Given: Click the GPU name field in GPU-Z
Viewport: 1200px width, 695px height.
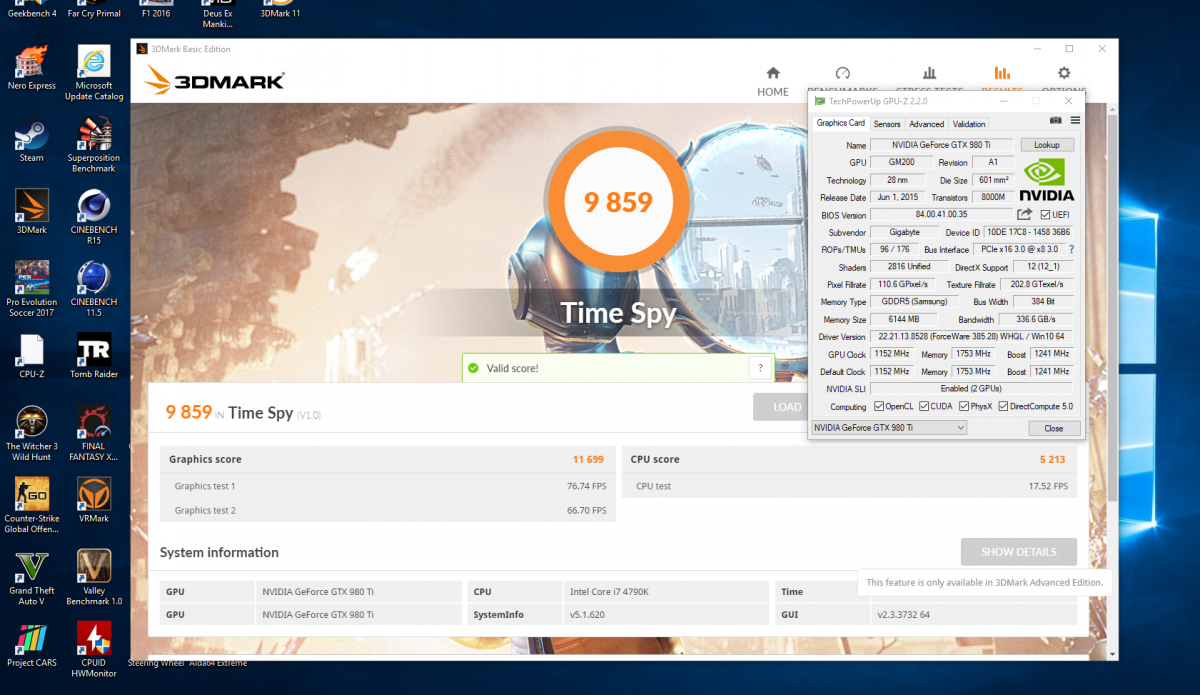Looking at the screenshot, I should point(942,145).
